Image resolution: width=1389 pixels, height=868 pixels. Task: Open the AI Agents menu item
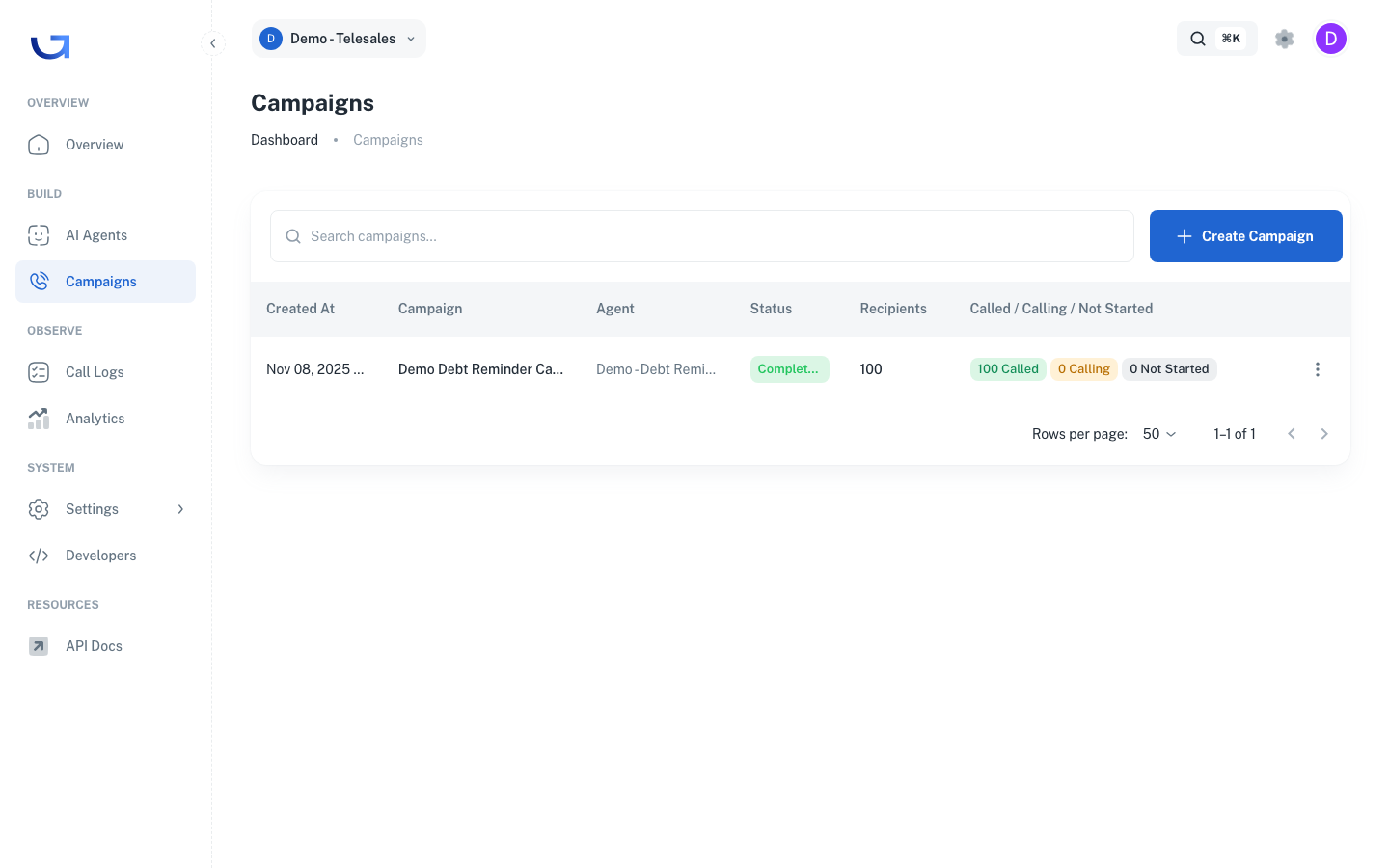pos(106,235)
